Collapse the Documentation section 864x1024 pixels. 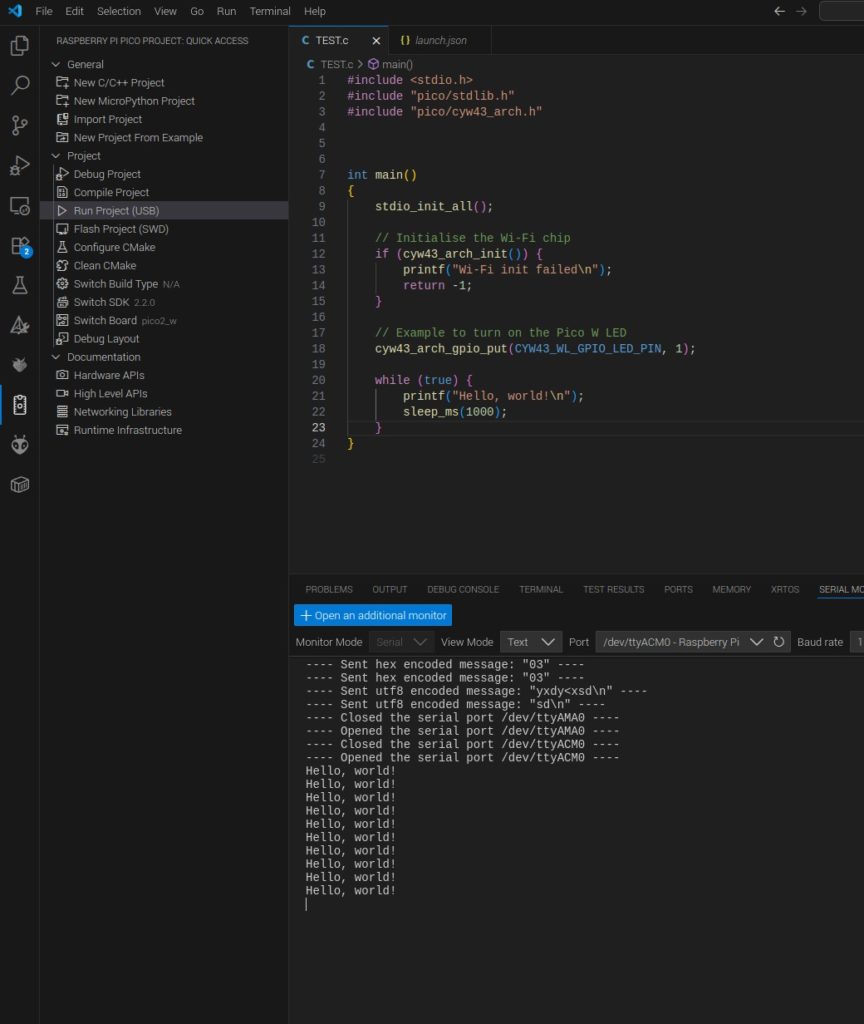click(x=57, y=357)
